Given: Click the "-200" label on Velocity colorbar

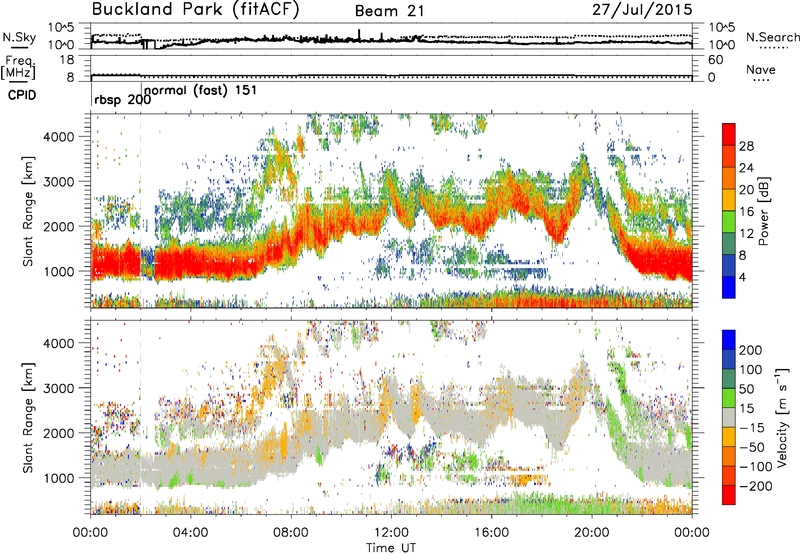Looking at the screenshot, I should click(755, 486).
